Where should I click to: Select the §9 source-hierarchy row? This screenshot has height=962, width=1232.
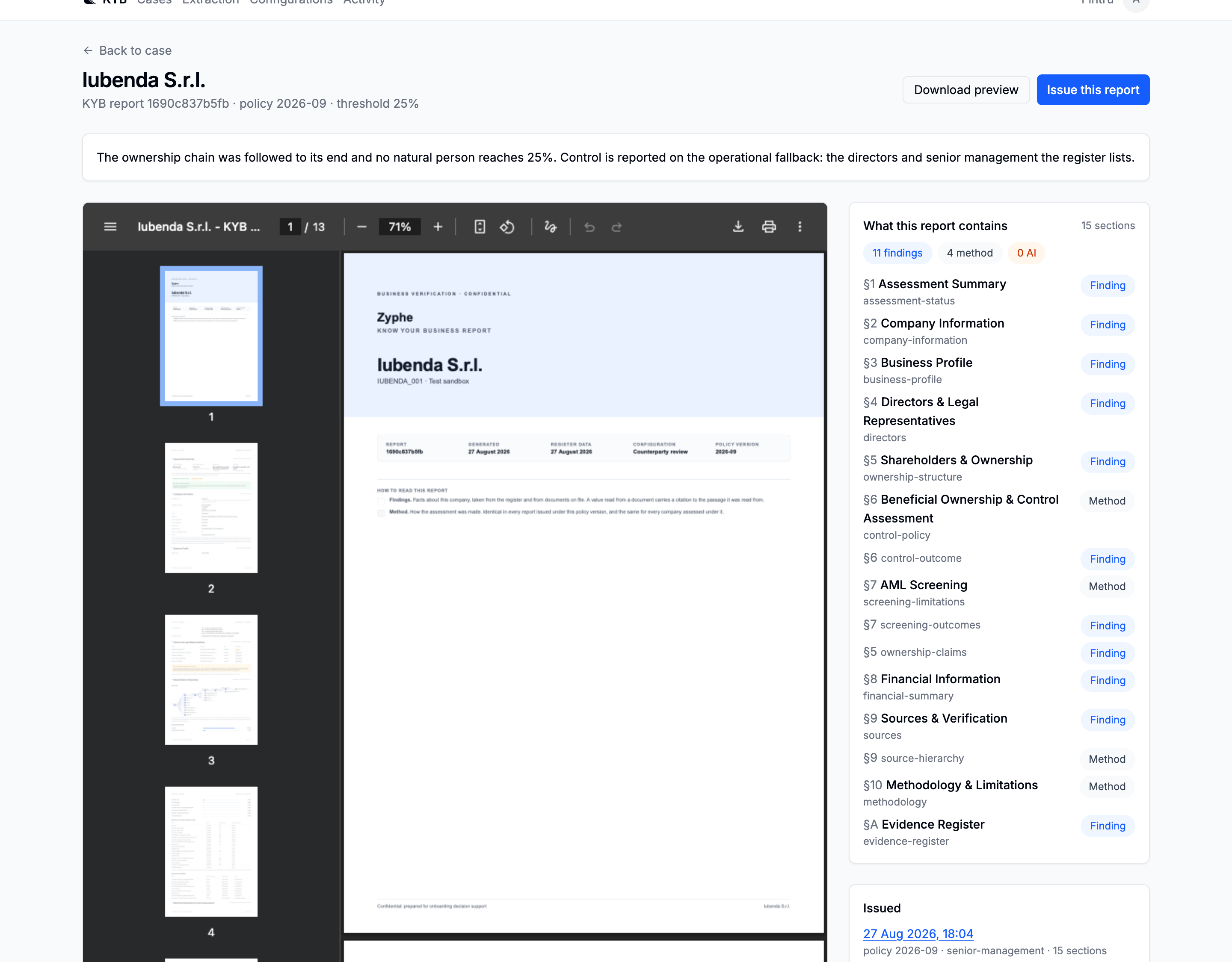tap(999, 758)
